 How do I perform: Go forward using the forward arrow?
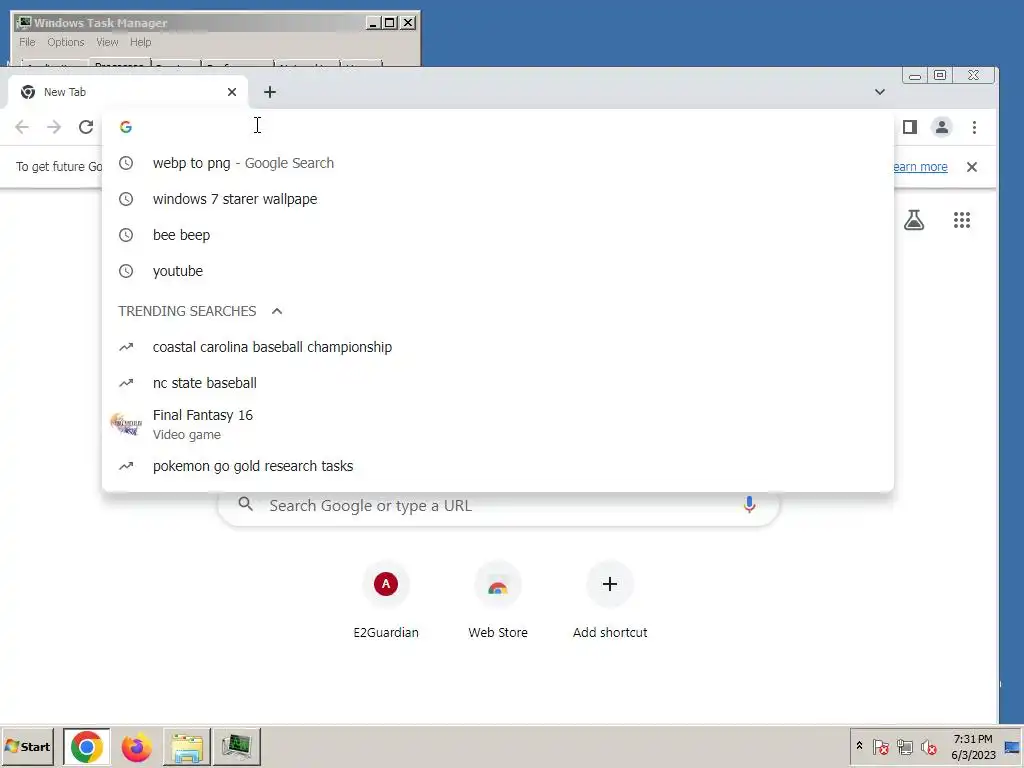click(54, 127)
